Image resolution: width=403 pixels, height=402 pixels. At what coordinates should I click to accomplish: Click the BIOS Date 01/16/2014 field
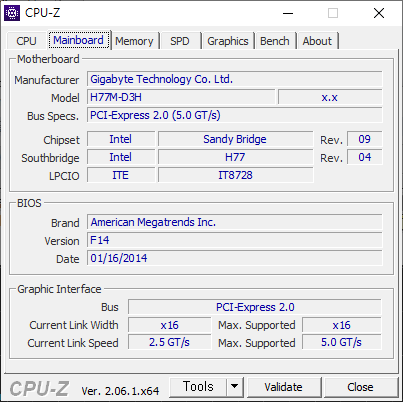[x=235, y=258]
